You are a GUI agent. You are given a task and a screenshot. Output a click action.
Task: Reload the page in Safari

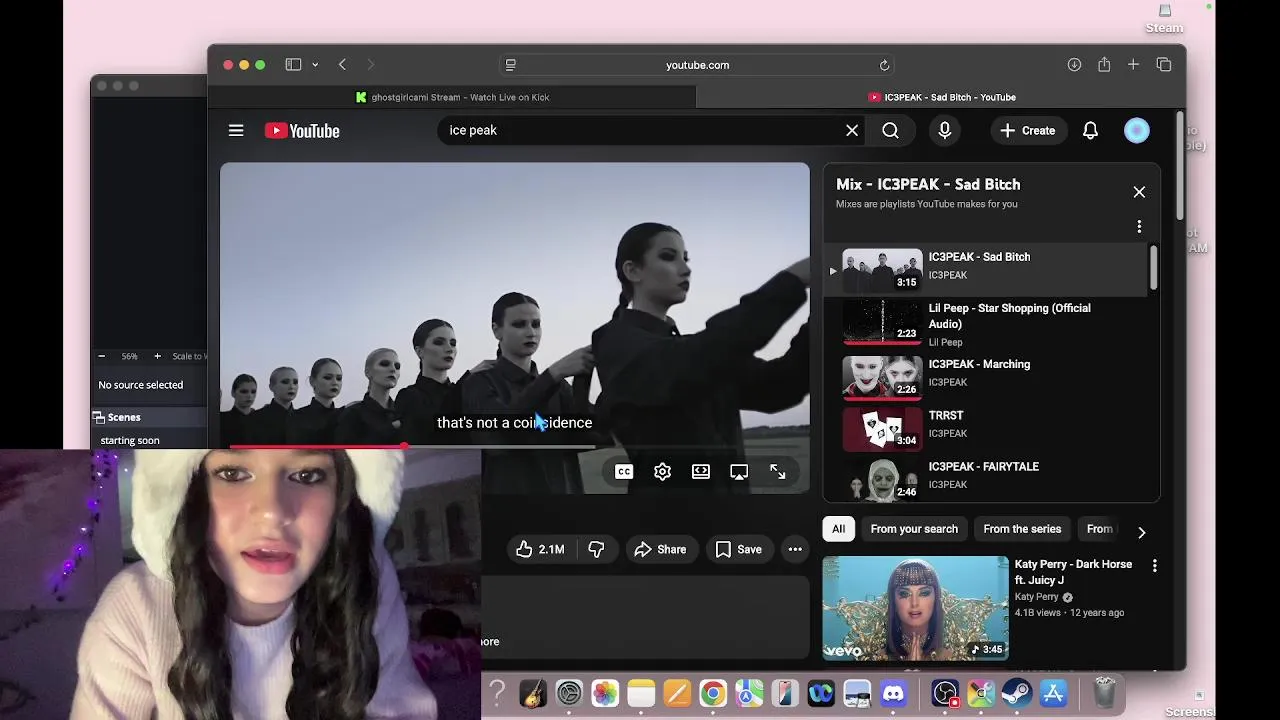[884, 65]
